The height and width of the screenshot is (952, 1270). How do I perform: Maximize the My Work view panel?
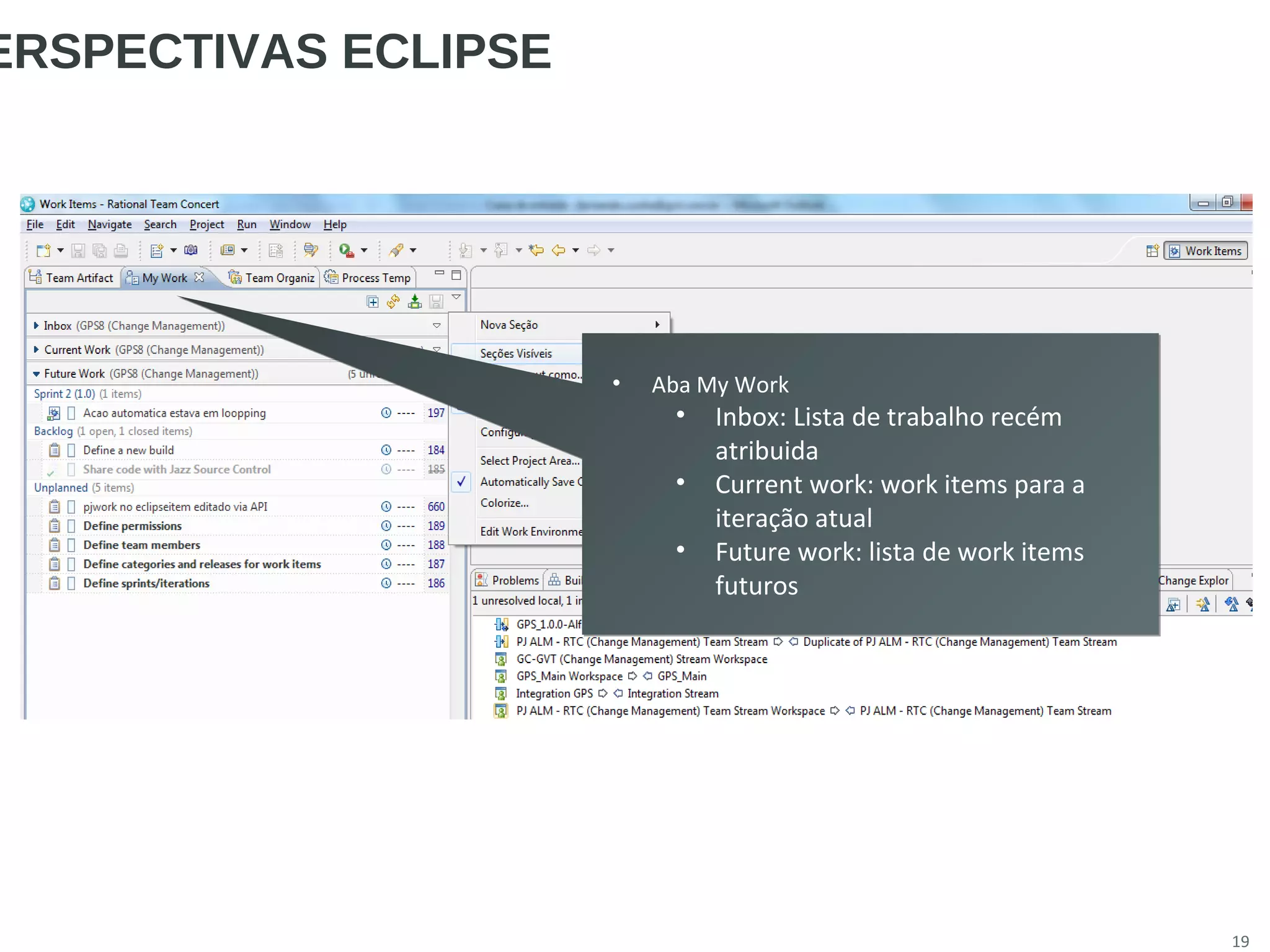coord(456,275)
